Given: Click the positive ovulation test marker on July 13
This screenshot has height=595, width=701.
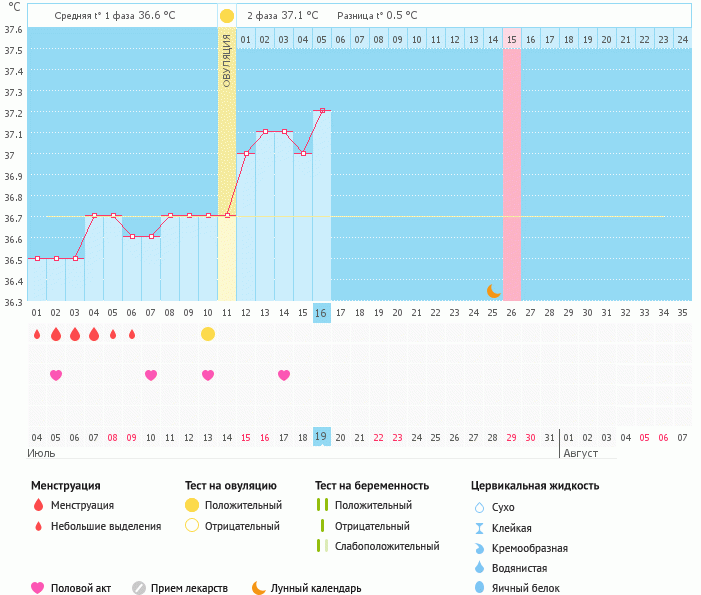Looking at the screenshot, I should pyautogui.click(x=208, y=334).
